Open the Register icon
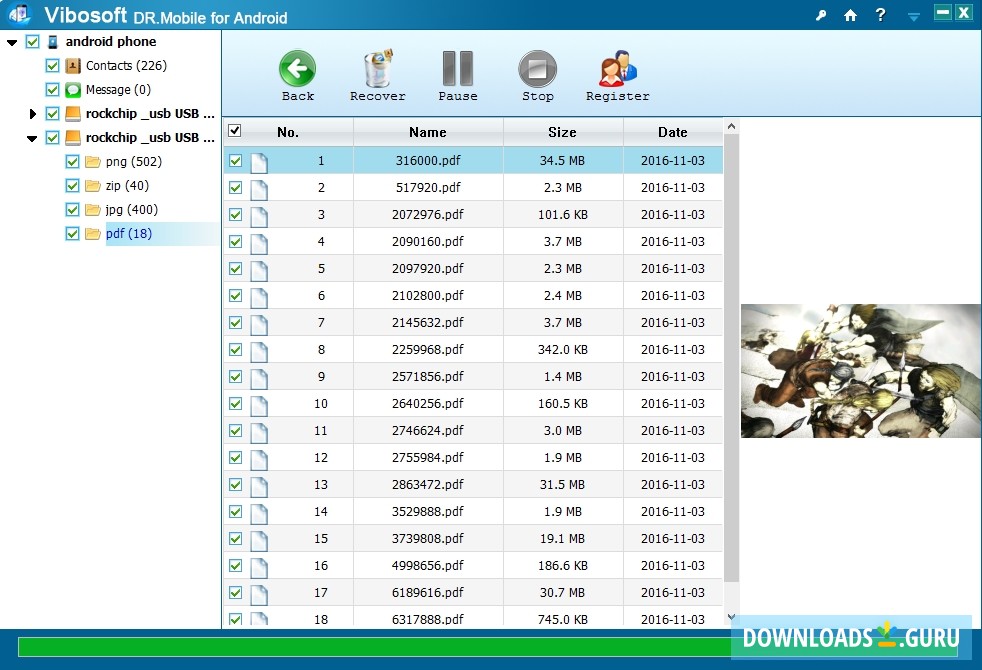Screen dimensions: 982x670 pyautogui.click(x=617, y=68)
